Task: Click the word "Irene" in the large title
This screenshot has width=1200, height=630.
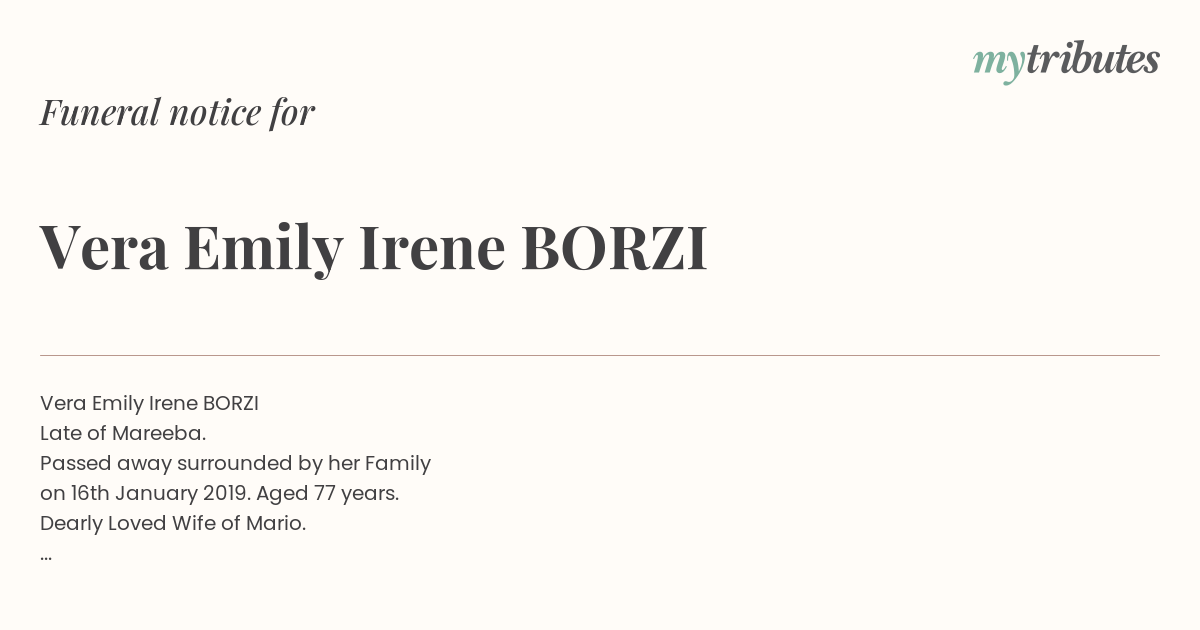Action: [432, 248]
